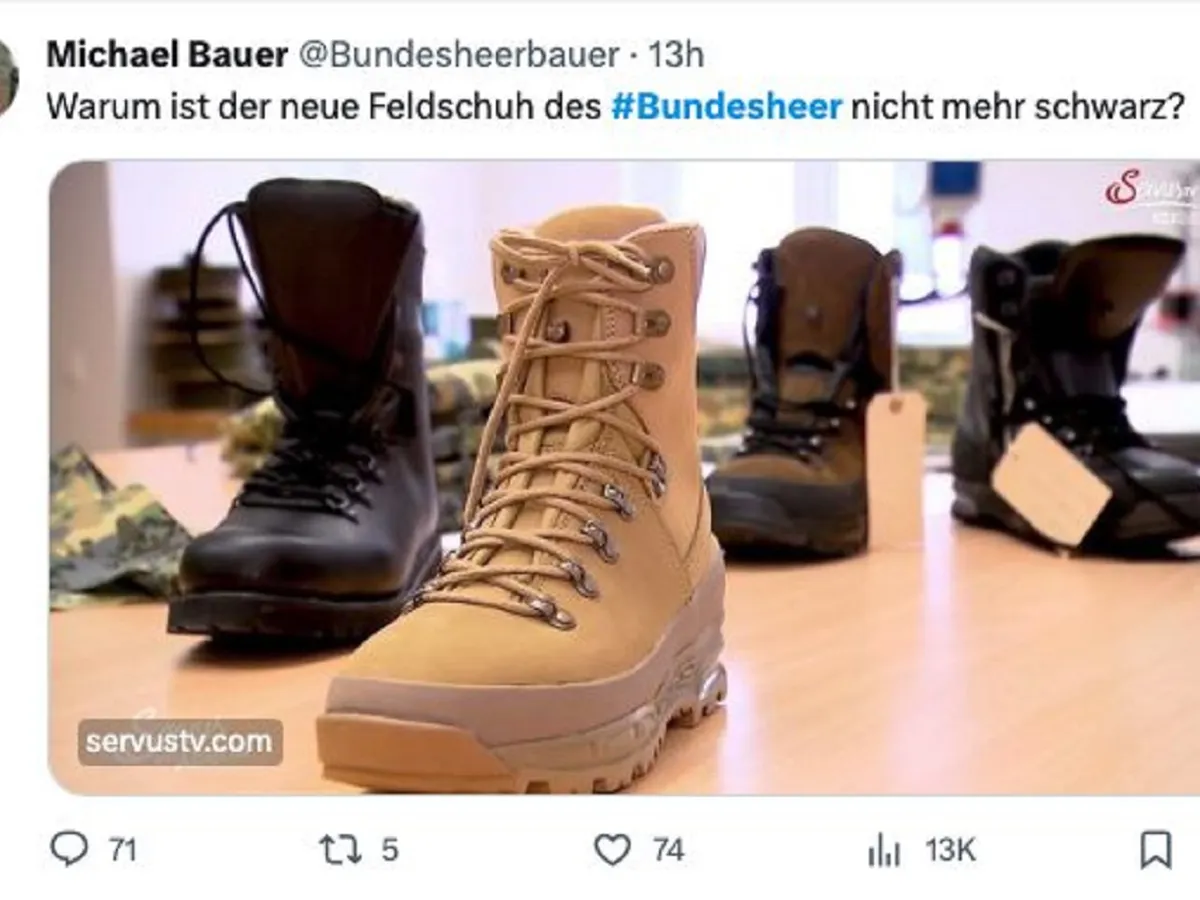Viewport: 1200px width, 900px height.
Task: Open the 71 replies count
Action: point(122,851)
